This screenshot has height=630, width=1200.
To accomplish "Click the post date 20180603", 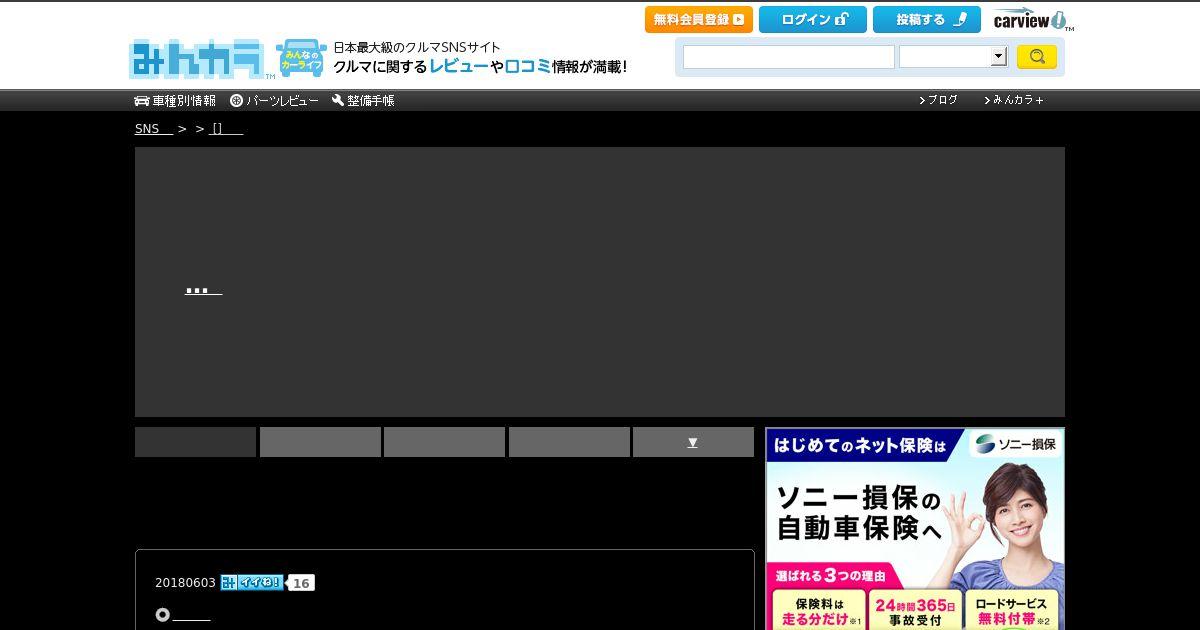I will [x=185, y=583].
